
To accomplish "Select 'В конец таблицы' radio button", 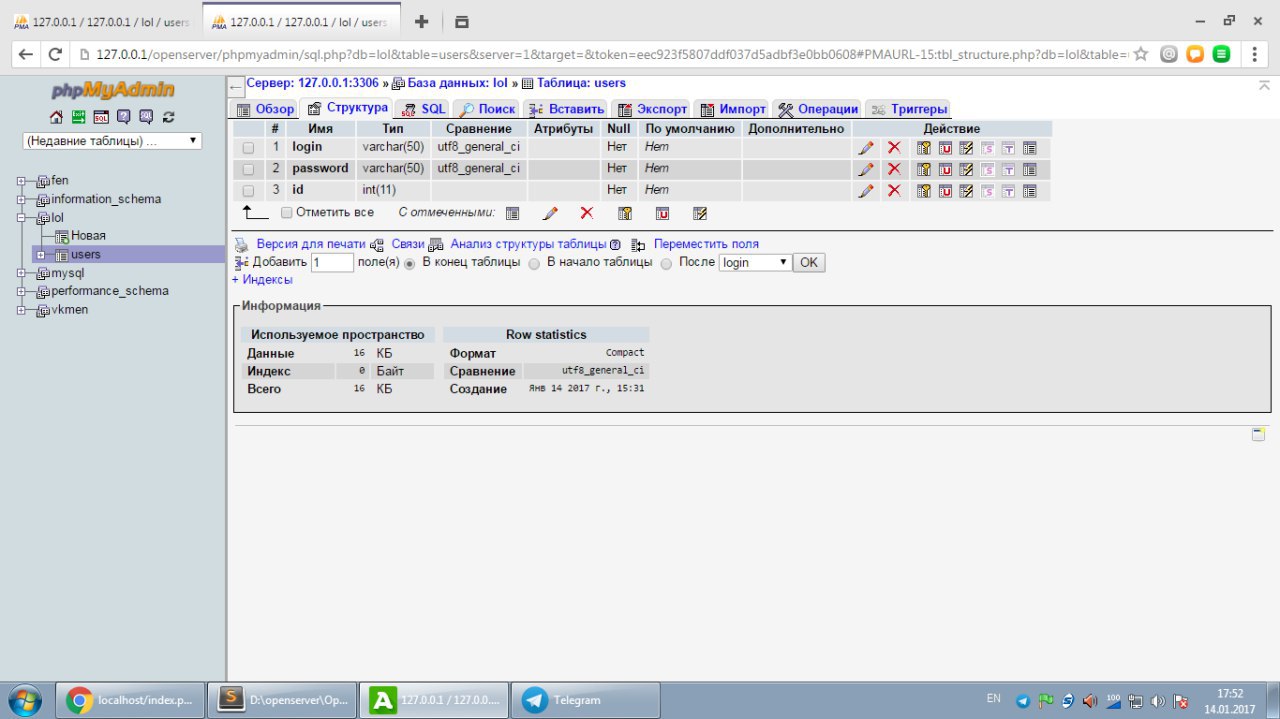I will pos(409,264).
